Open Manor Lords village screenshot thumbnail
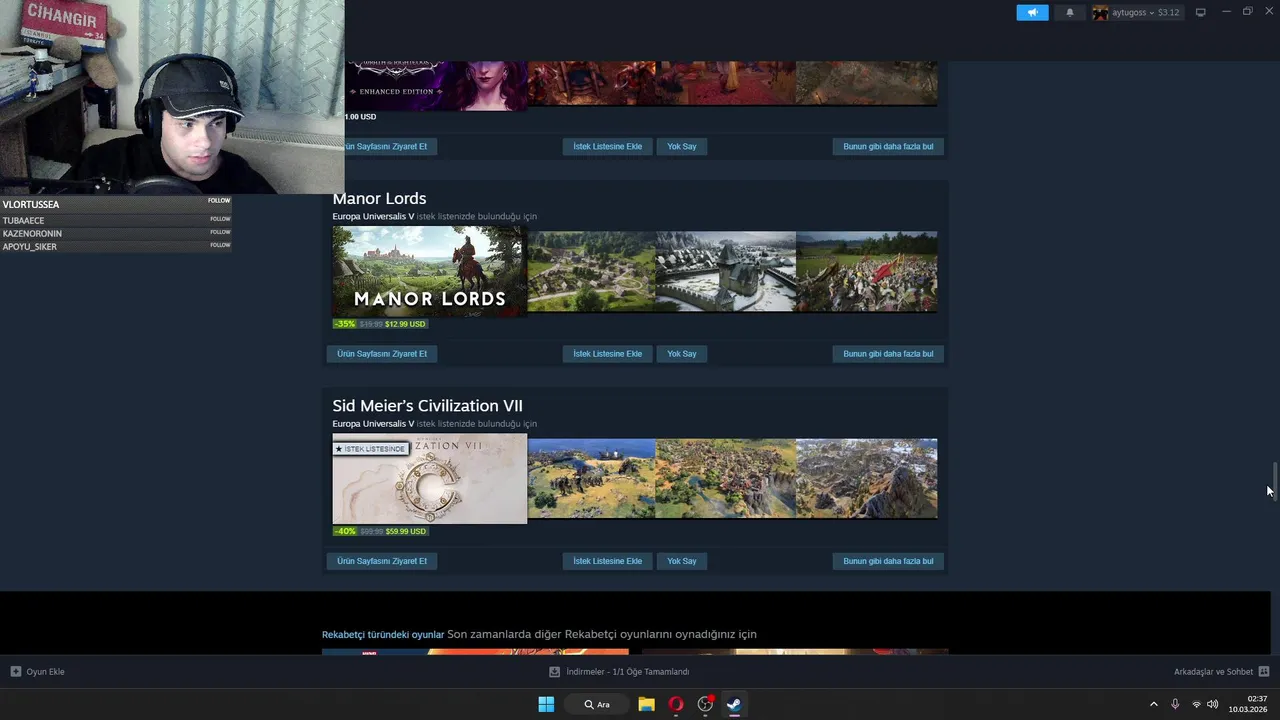 pyautogui.click(x=591, y=271)
